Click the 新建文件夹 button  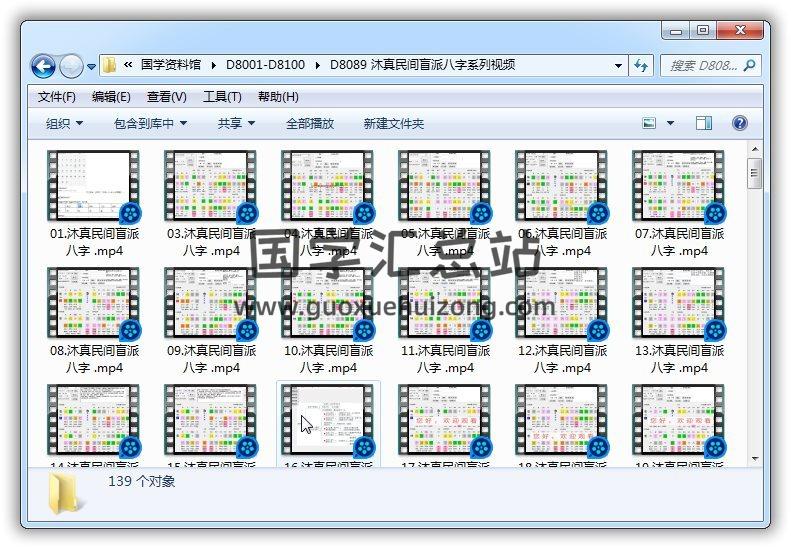tap(393, 123)
